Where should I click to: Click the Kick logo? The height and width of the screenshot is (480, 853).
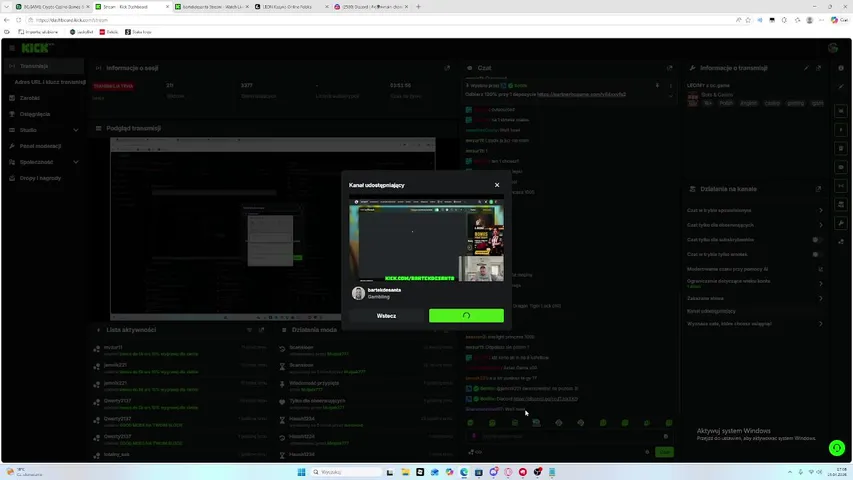tap(36, 48)
